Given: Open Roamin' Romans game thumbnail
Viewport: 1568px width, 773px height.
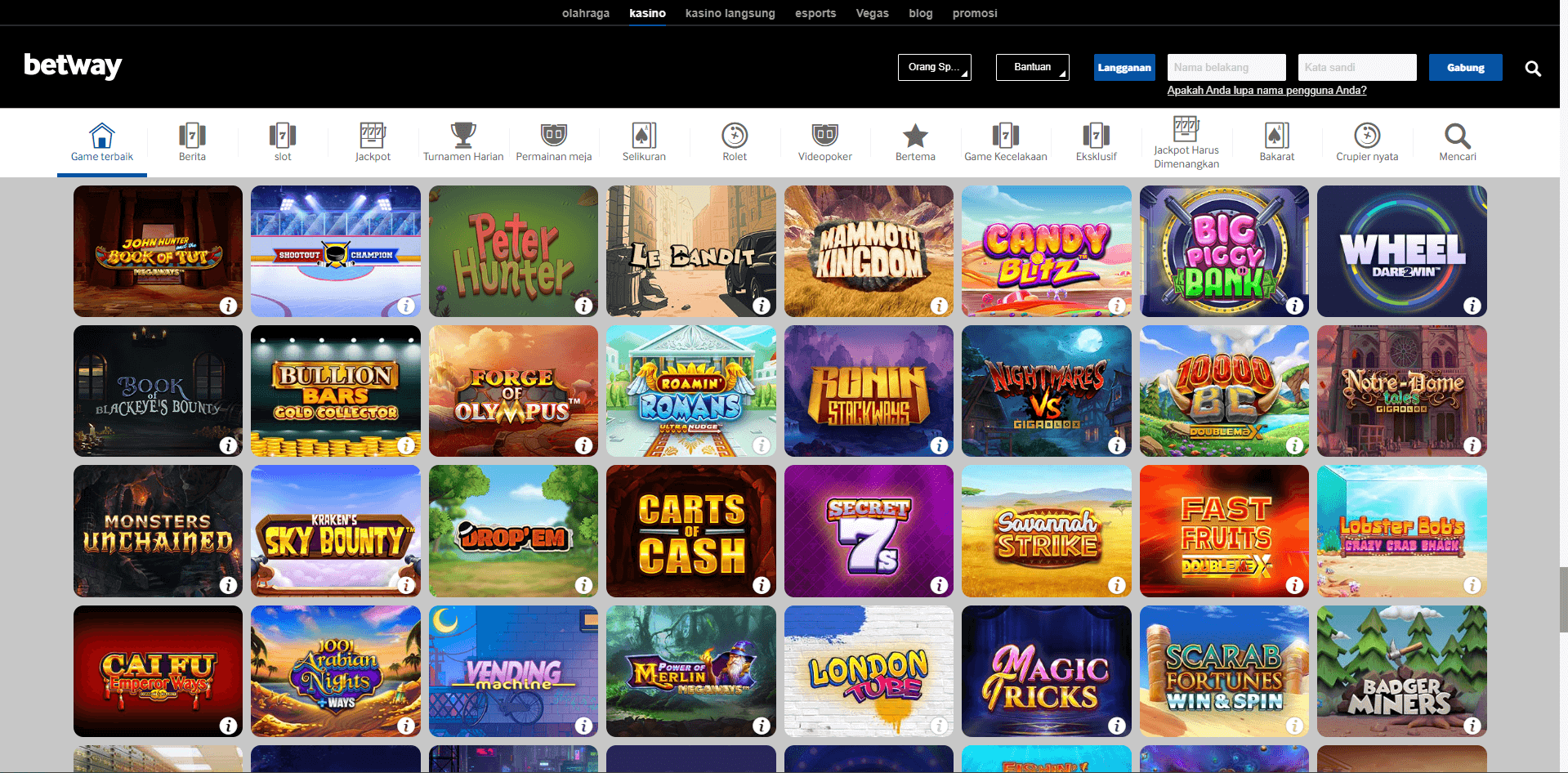Looking at the screenshot, I should (x=691, y=391).
